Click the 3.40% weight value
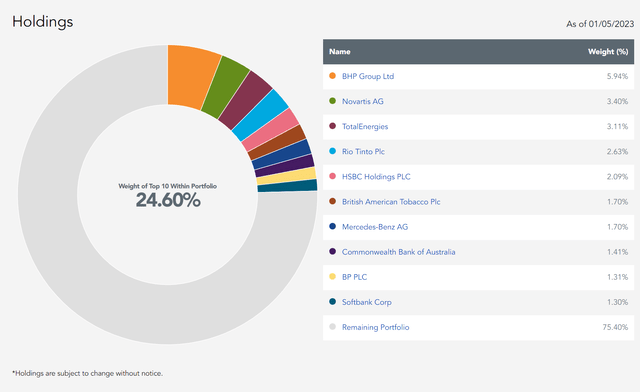The image size is (640, 392). click(x=617, y=101)
